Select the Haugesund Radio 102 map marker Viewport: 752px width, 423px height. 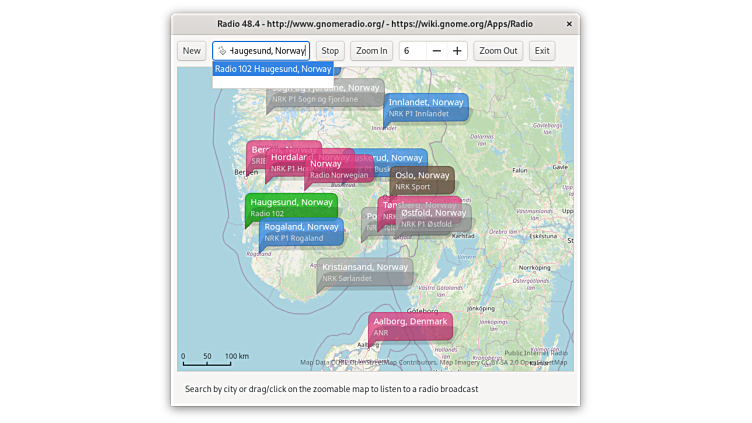click(291, 207)
